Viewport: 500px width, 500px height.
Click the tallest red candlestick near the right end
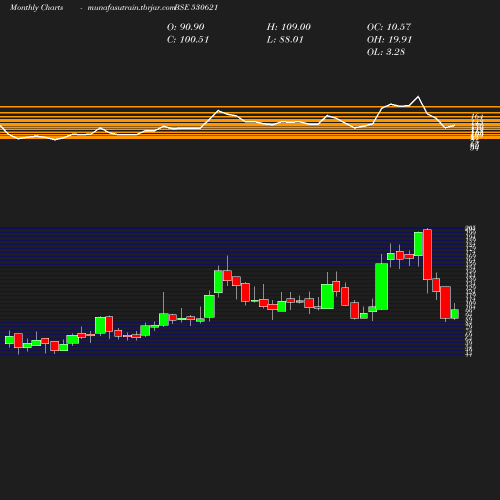427,255
